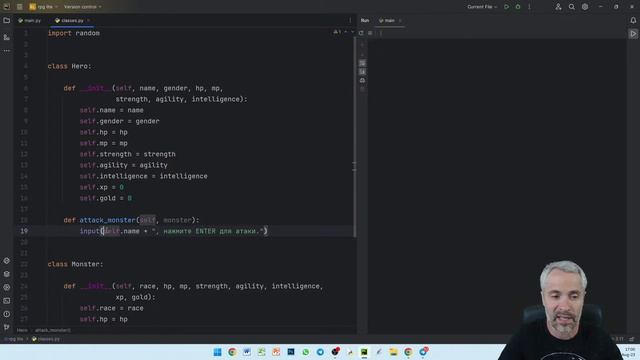Image resolution: width=640 pixels, height=360 pixels.
Task: Place cursor on 'import random' line
Action: (x=73, y=33)
